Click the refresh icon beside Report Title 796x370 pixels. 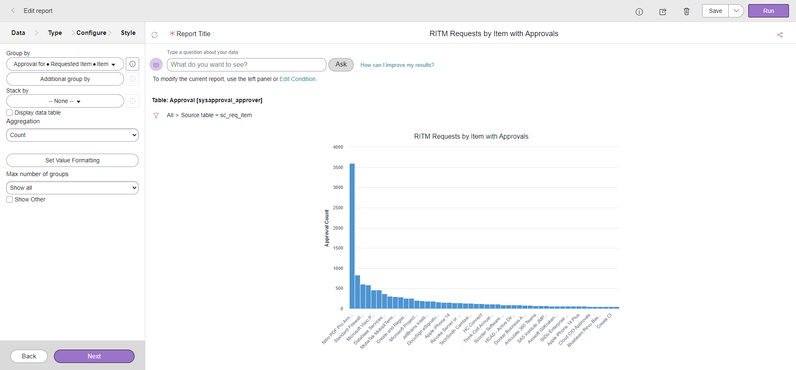(155, 35)
